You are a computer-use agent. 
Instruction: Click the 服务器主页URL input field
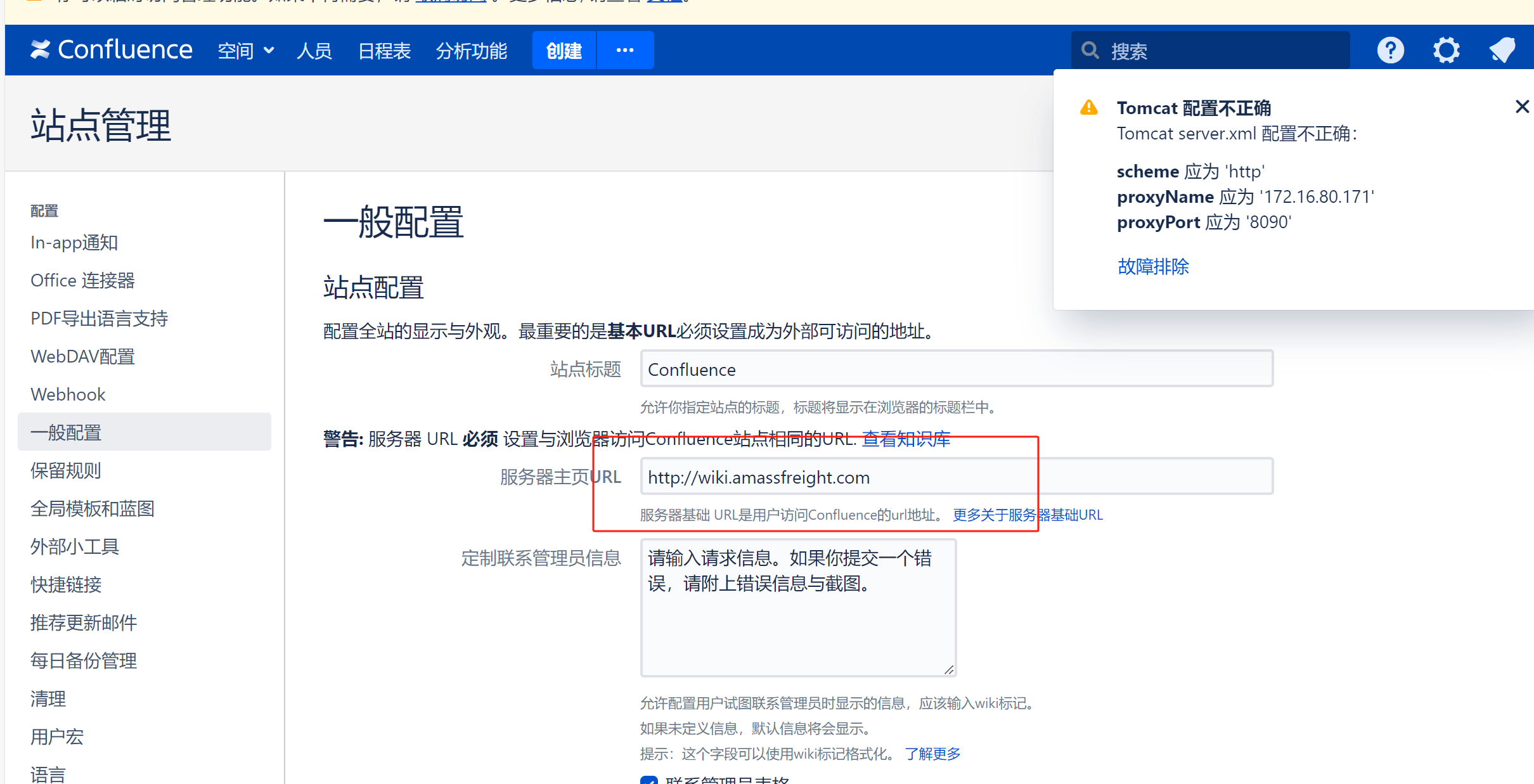[957, 477]
